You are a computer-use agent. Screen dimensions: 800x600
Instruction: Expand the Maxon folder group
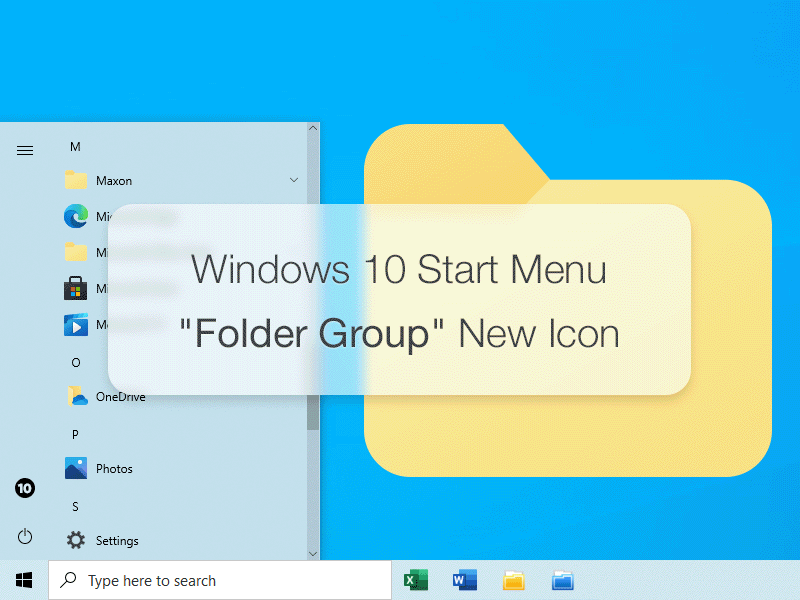[294, 180]
